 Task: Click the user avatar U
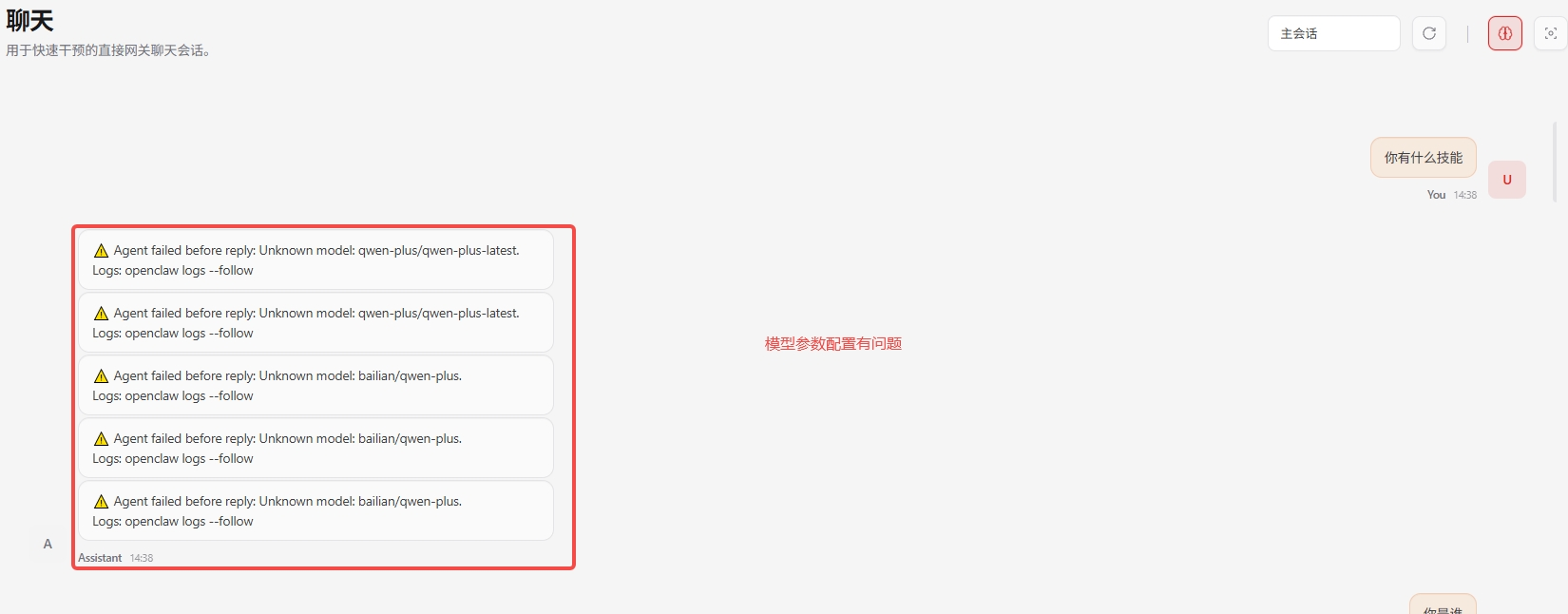[x=1507, y=180]
